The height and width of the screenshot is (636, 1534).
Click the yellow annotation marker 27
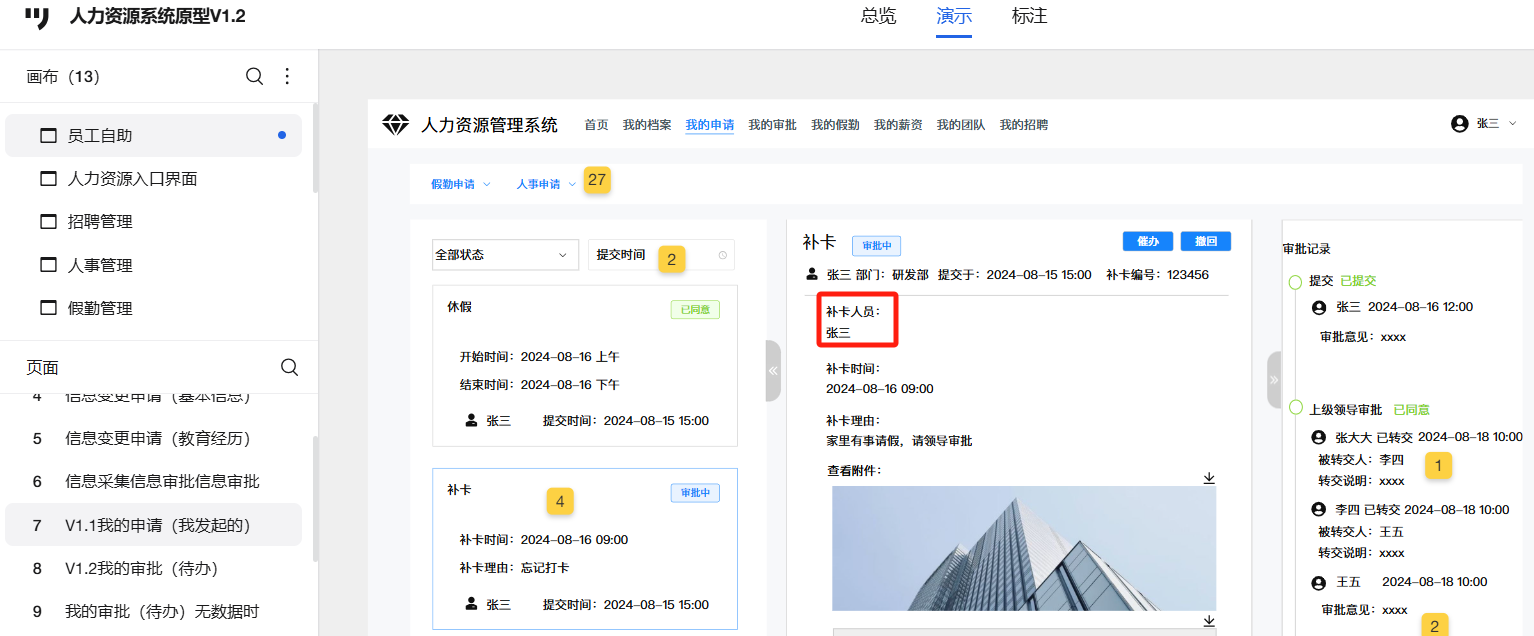[597, 181]
